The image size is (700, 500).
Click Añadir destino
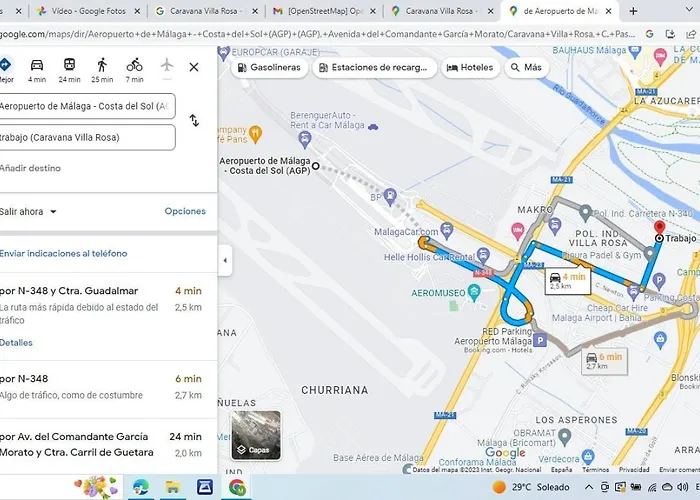pyautogui.click(x=30, y=168)
